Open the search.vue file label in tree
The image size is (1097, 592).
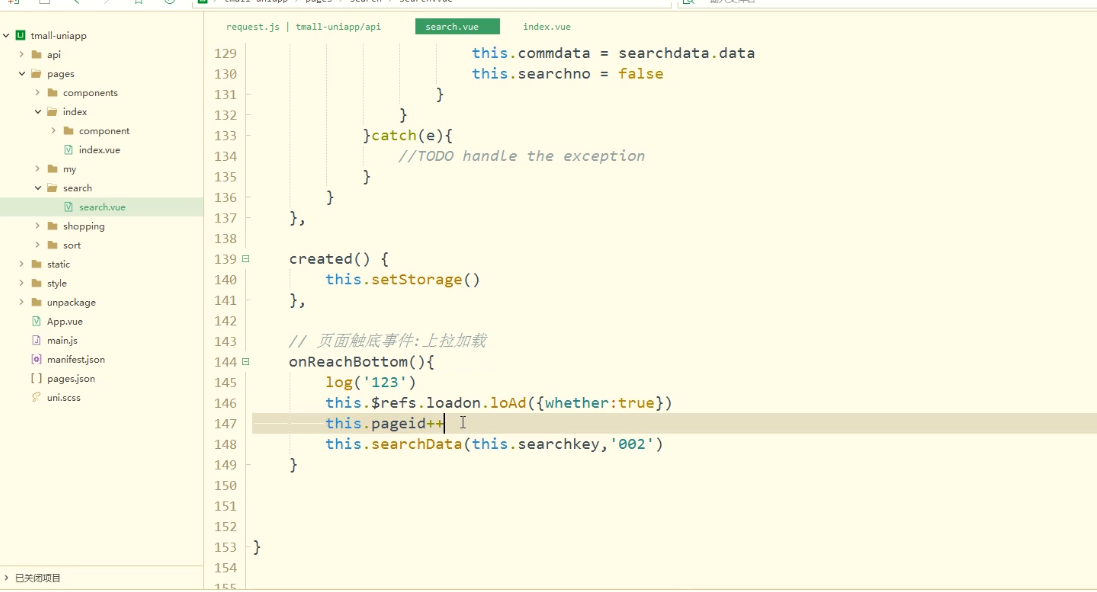102,207
